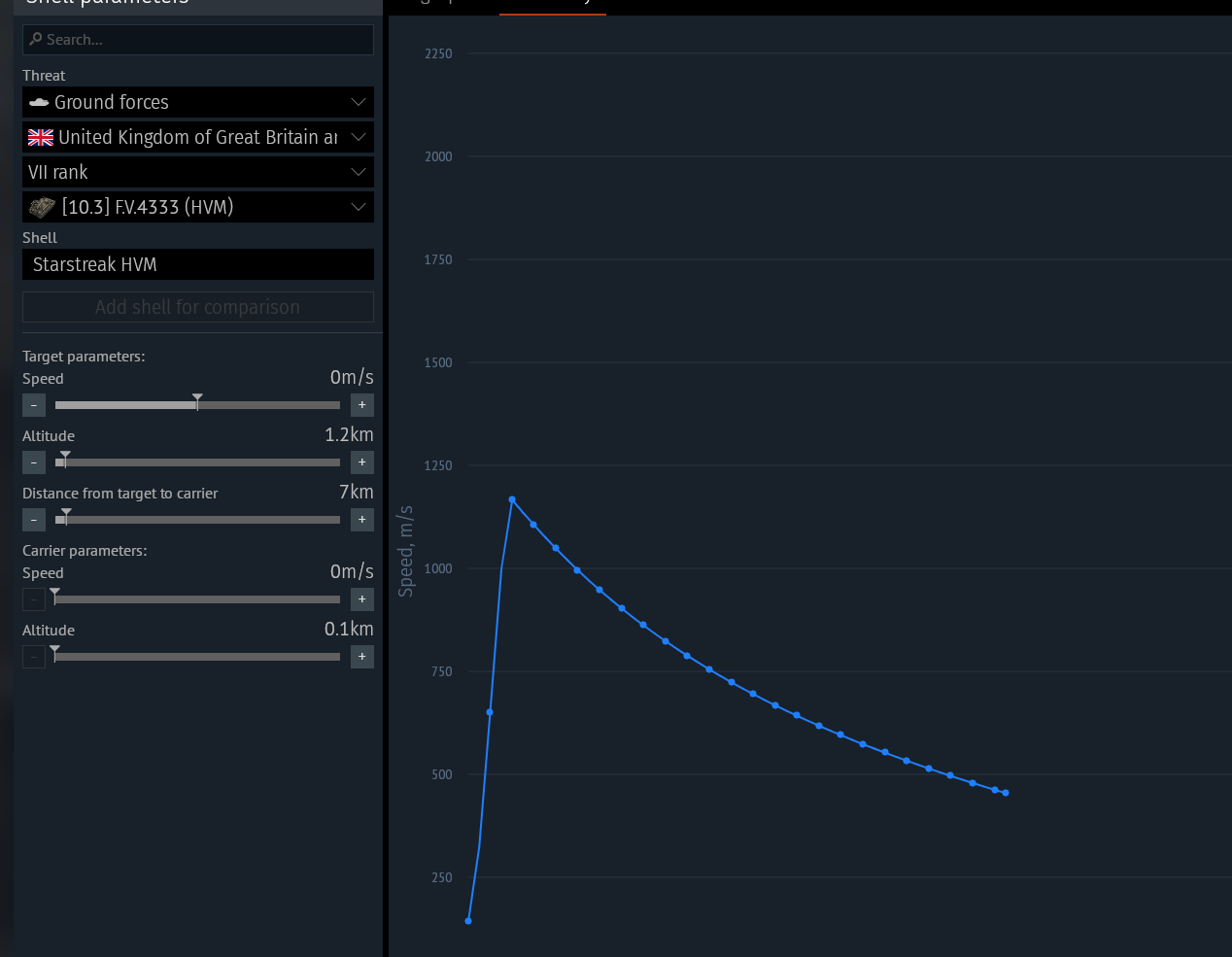Click the target Speed slider track

point(198,405)
